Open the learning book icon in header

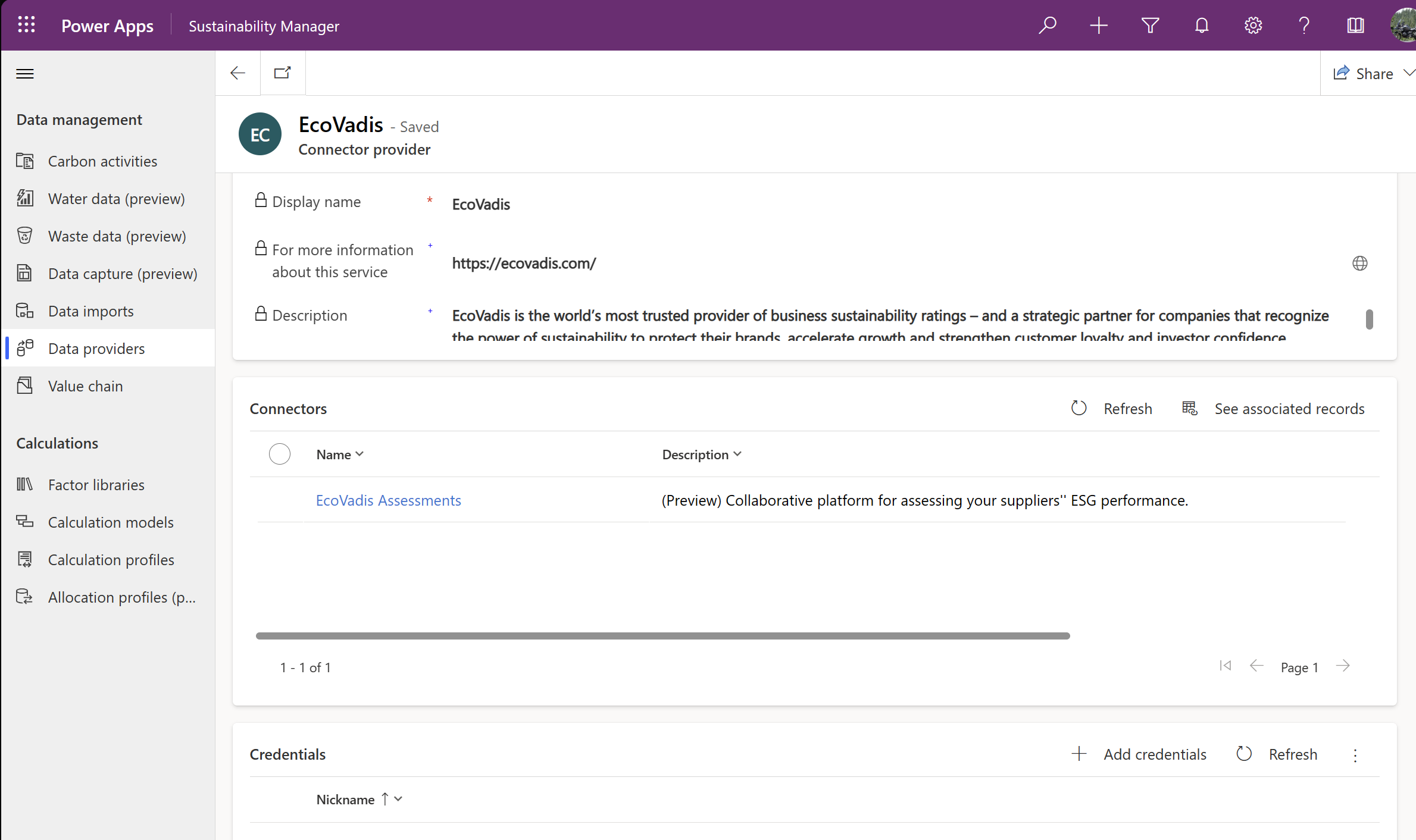pos(1355,26)
